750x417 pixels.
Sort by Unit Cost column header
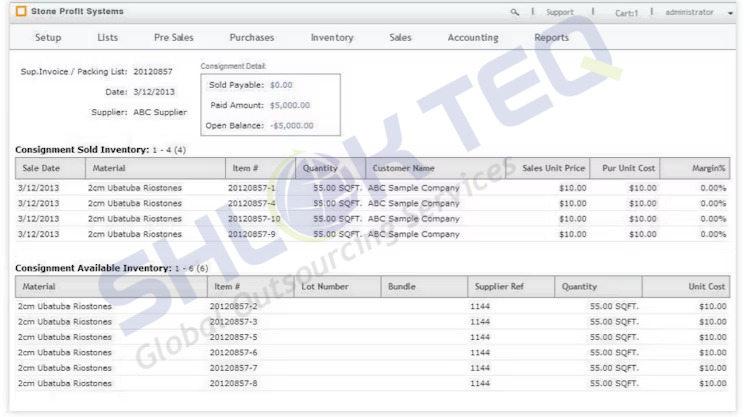click(686, 286)
